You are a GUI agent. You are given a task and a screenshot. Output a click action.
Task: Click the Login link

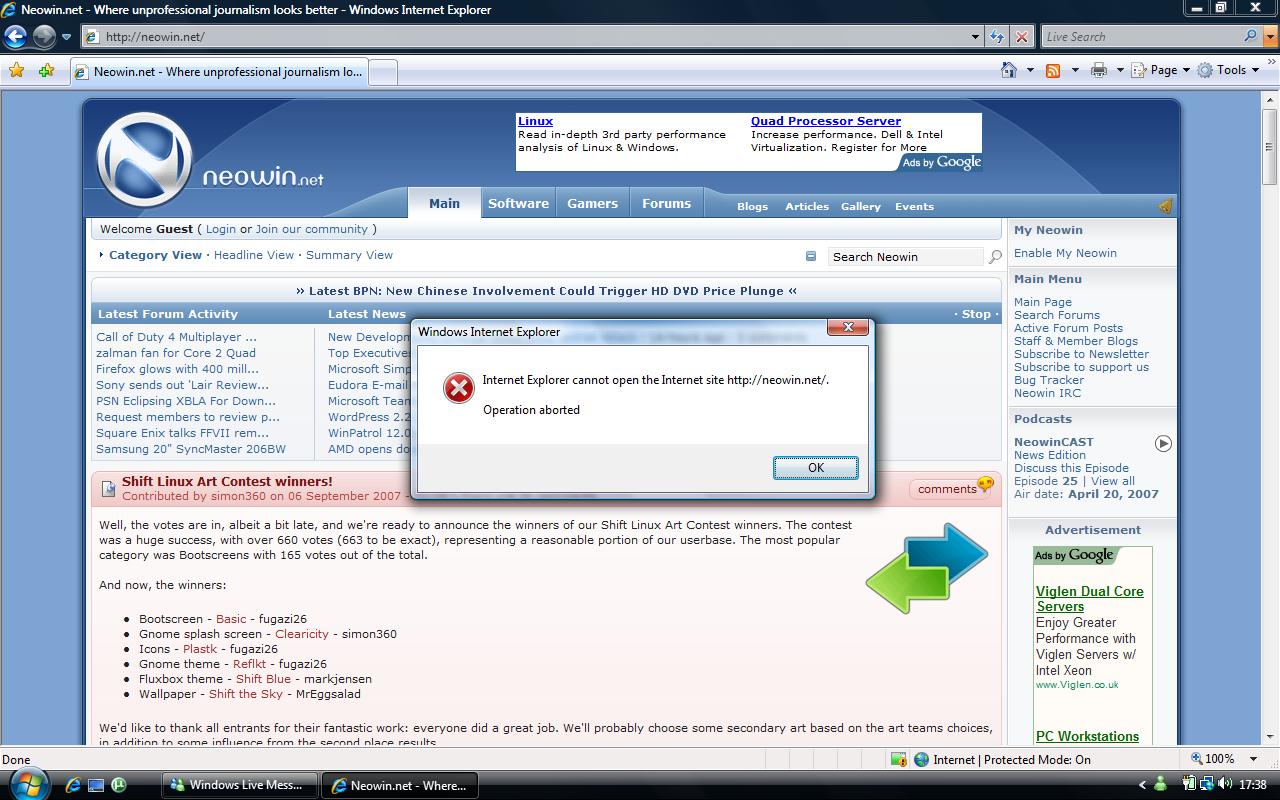click(221, 229)
